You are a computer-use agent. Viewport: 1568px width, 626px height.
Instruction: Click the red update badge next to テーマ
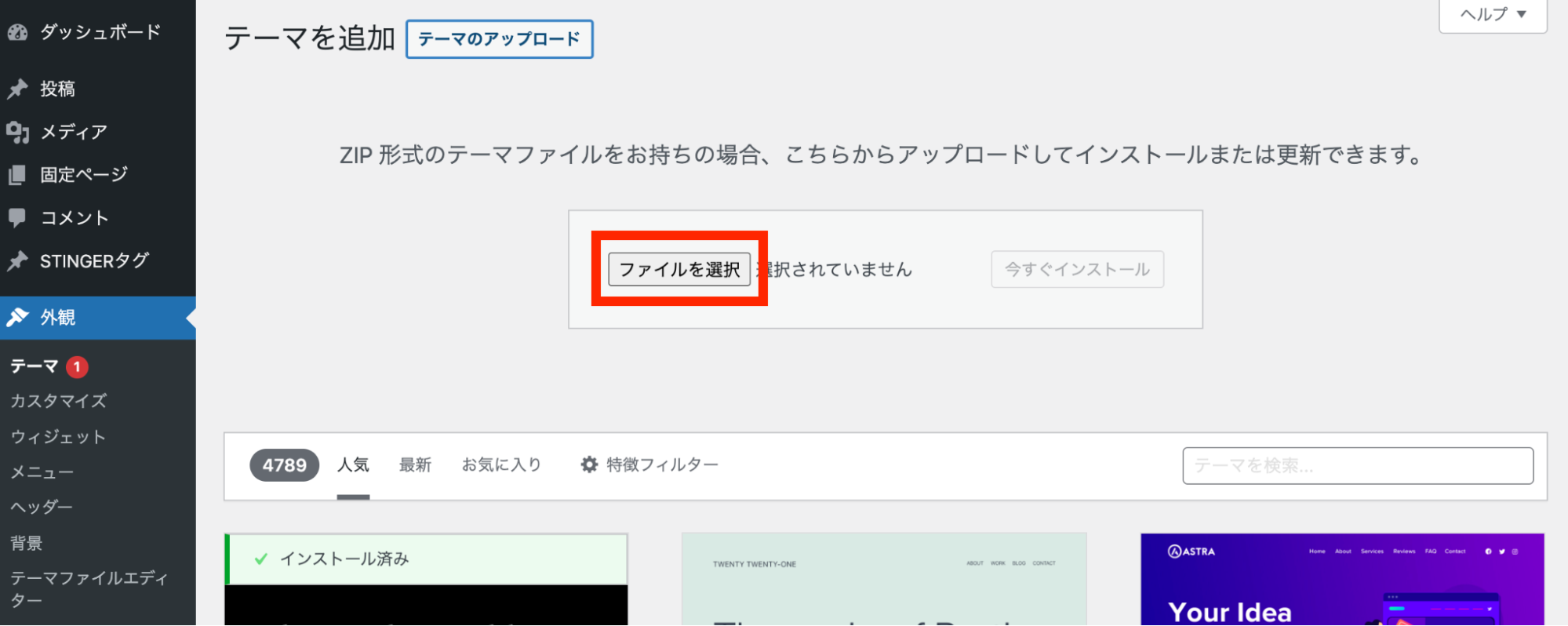(x=77, y=366)
